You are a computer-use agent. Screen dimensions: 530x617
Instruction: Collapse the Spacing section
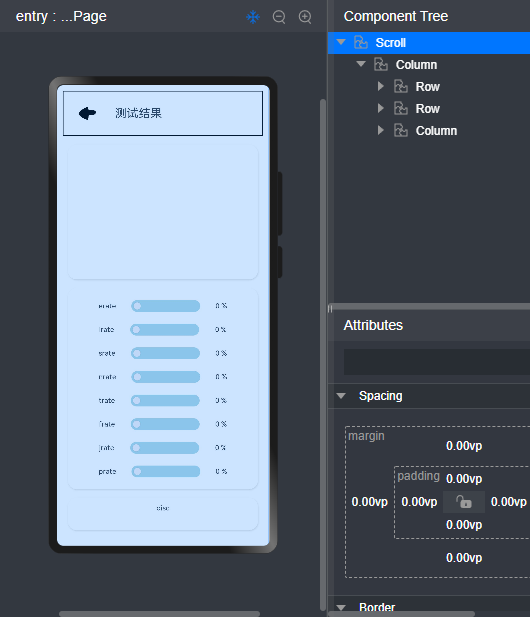341,396
